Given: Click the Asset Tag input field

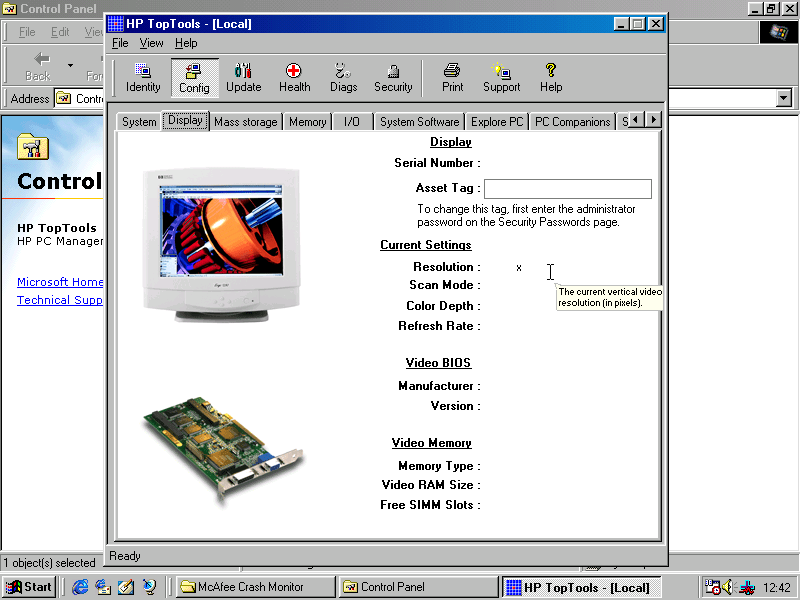Looking at the screenshot, I should tap(567, 189).
